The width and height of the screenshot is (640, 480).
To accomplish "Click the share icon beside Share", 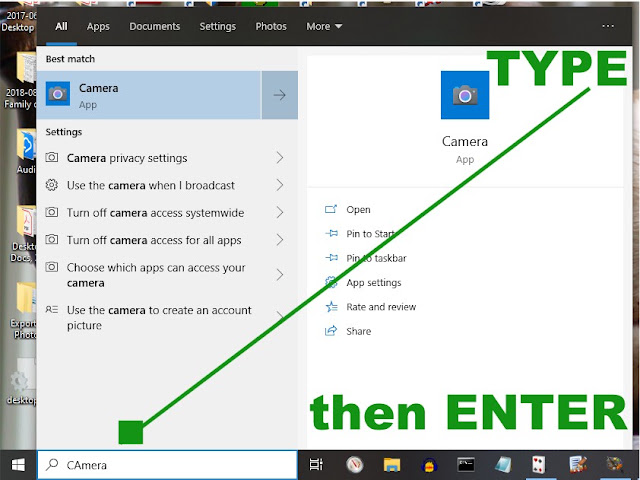I will 331,331.
